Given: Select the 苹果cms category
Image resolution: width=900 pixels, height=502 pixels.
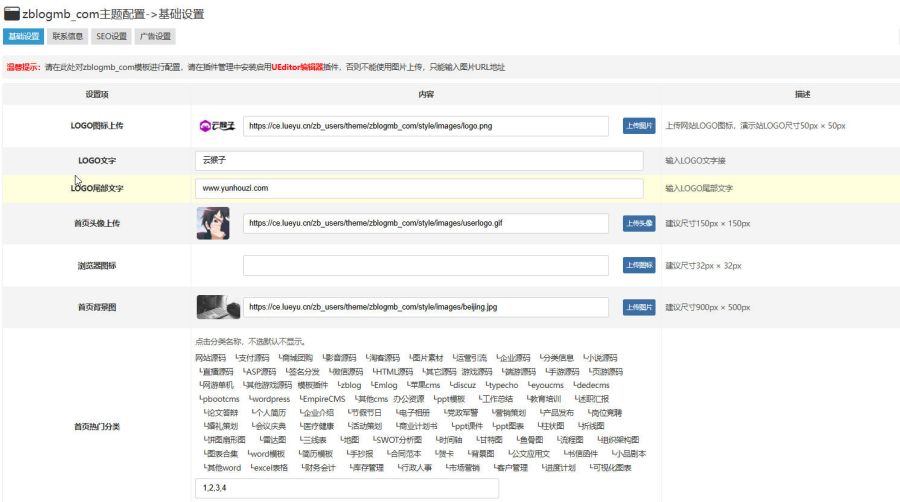Looking at the screenshot, I should click(425, 386).
